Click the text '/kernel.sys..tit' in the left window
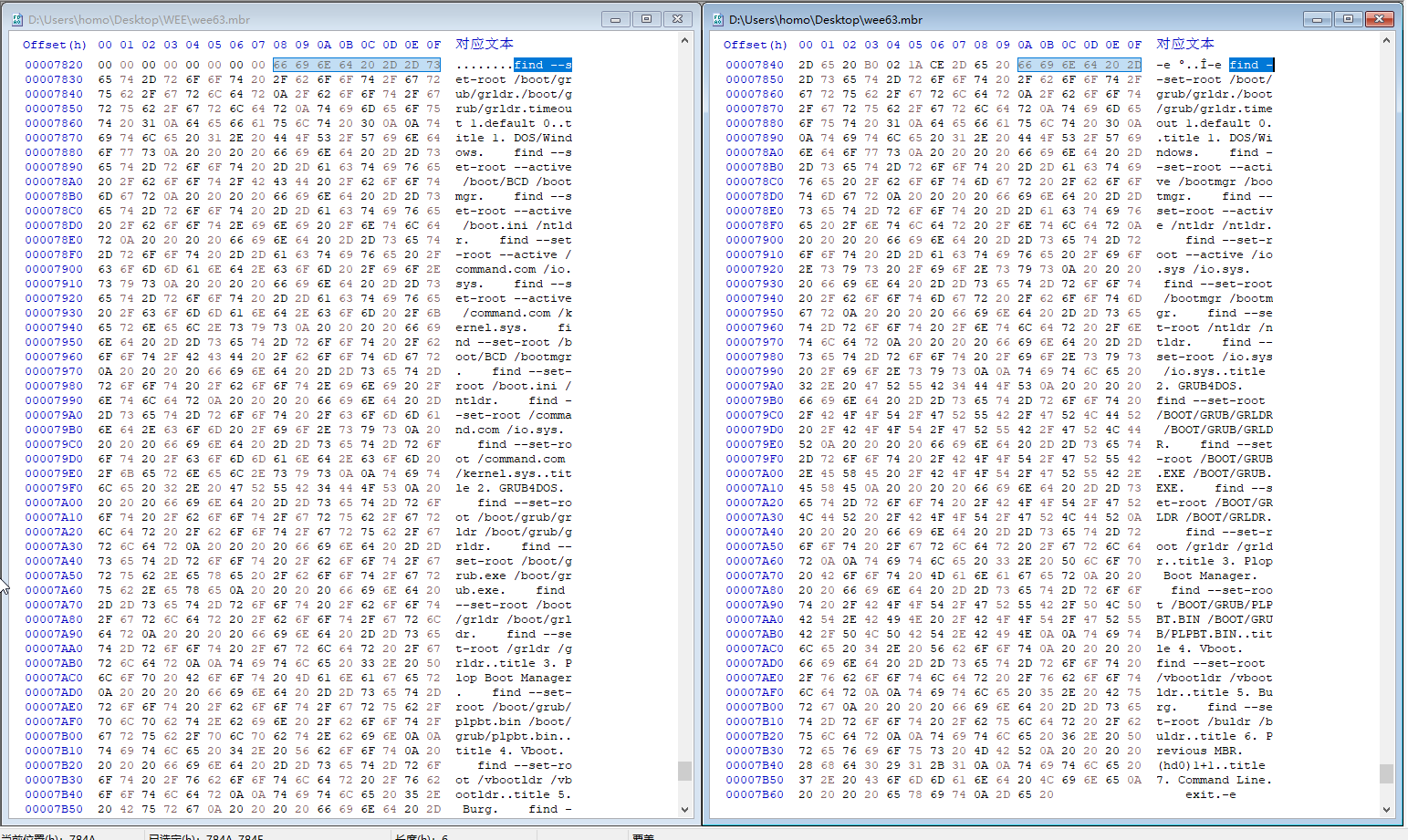This screenshot has height=840, width=1408. (x=514, y=473)
